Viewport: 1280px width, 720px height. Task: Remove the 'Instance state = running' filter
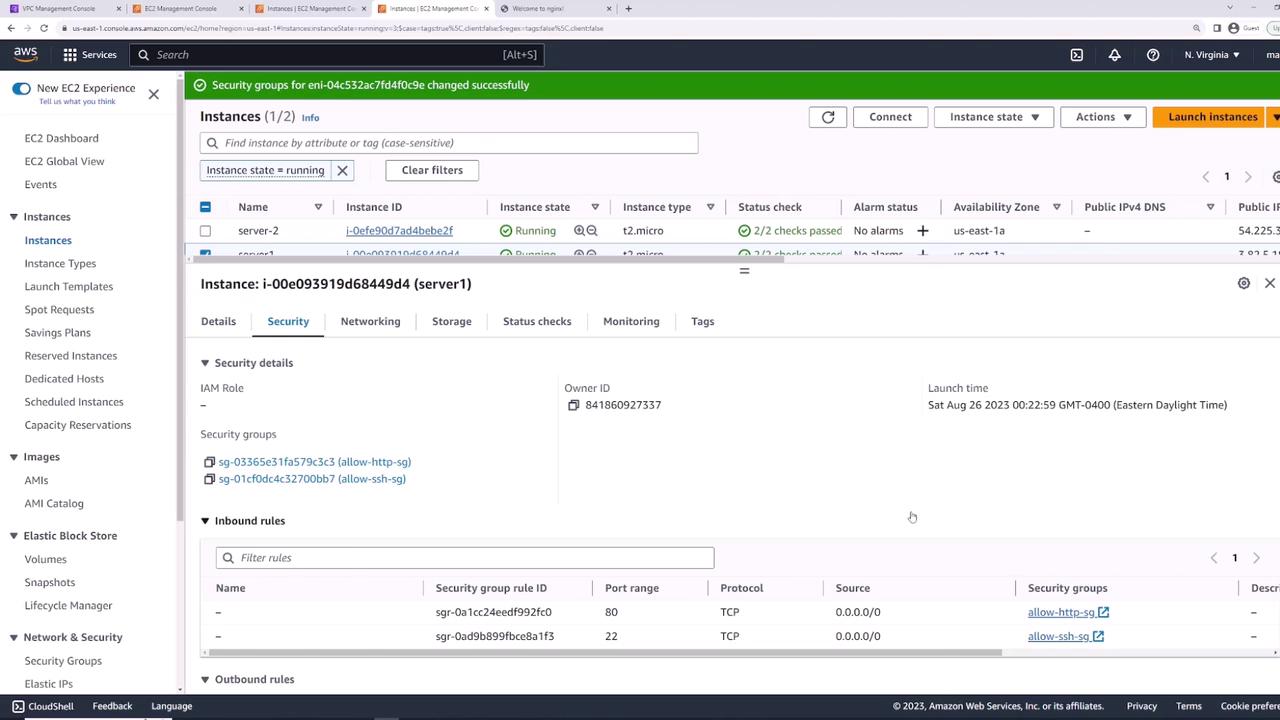(342, 170)
